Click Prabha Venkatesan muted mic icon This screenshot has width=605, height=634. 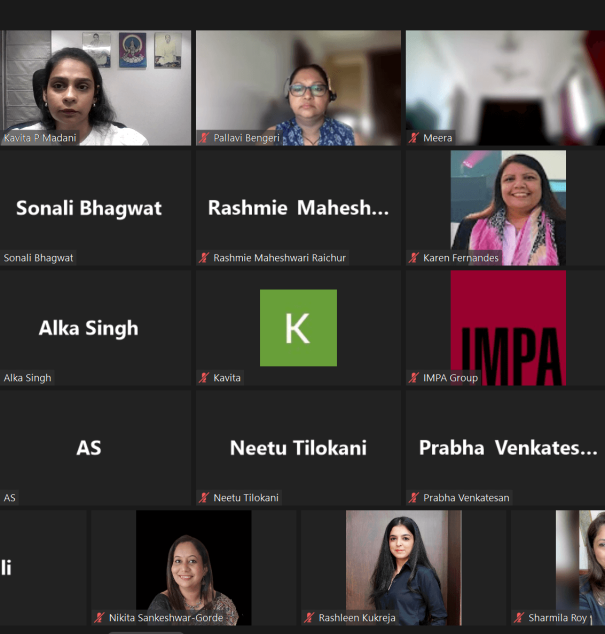pos(414,497)
